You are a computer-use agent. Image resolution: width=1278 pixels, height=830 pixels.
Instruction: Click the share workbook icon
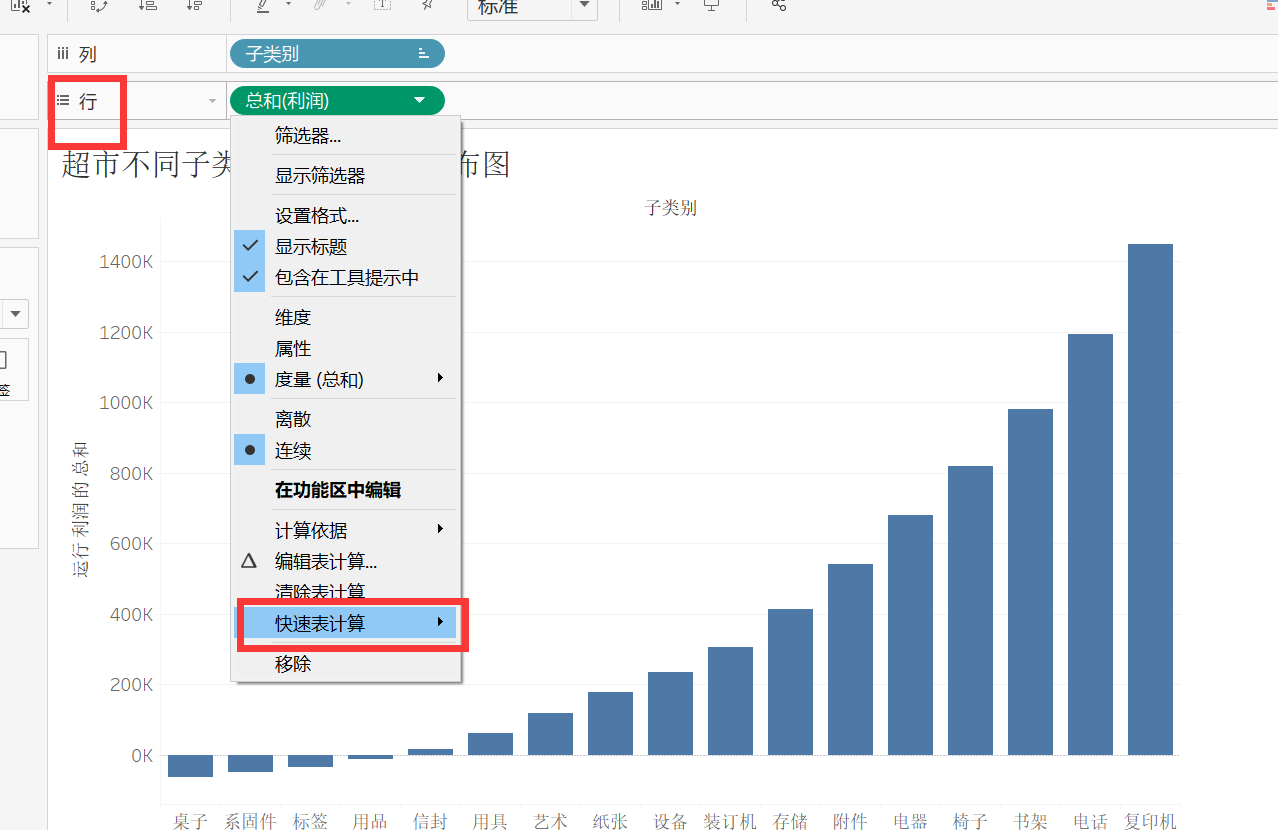tap(779, 5)
